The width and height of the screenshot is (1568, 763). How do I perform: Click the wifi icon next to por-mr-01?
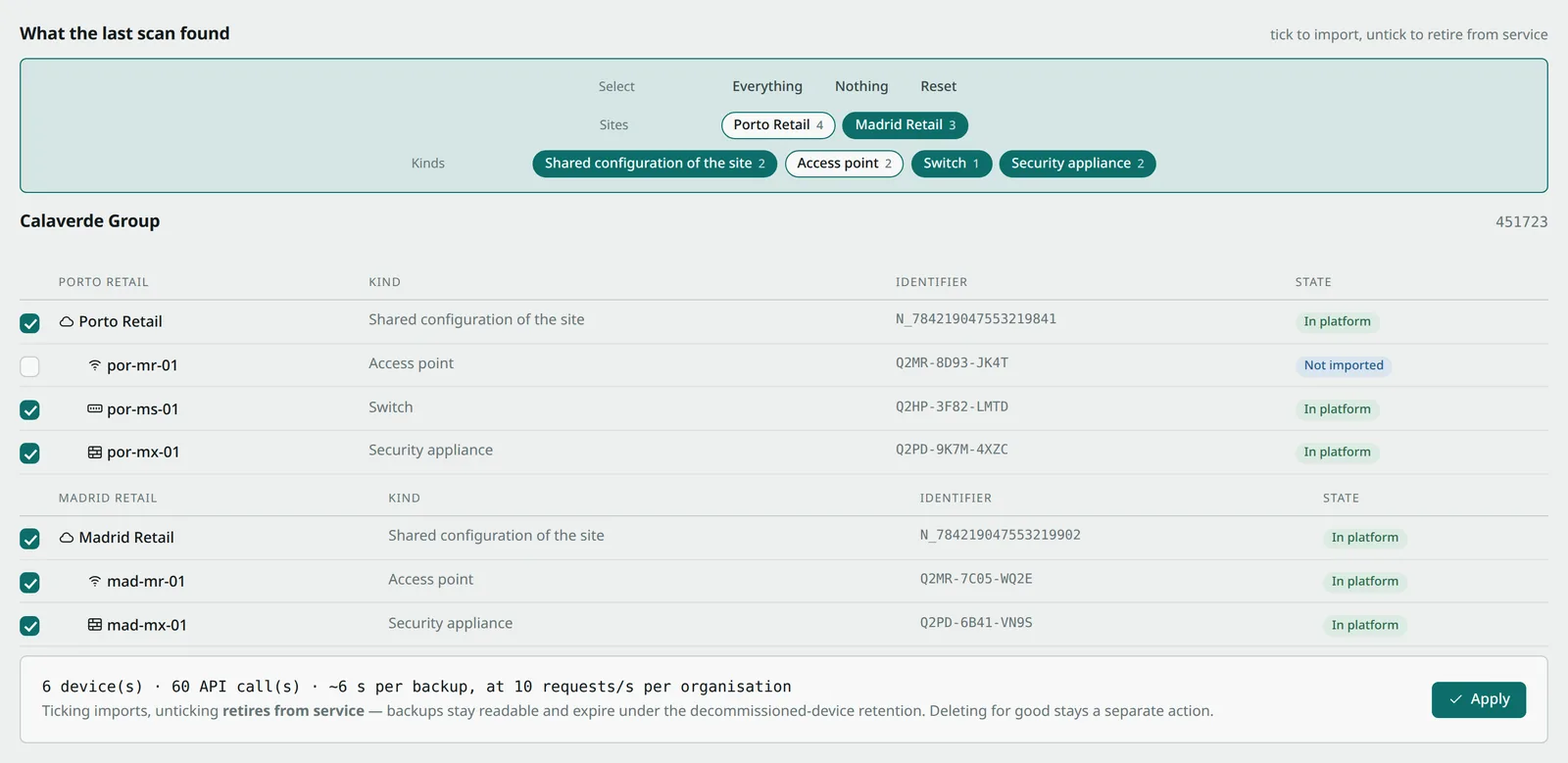coord(95,365)
